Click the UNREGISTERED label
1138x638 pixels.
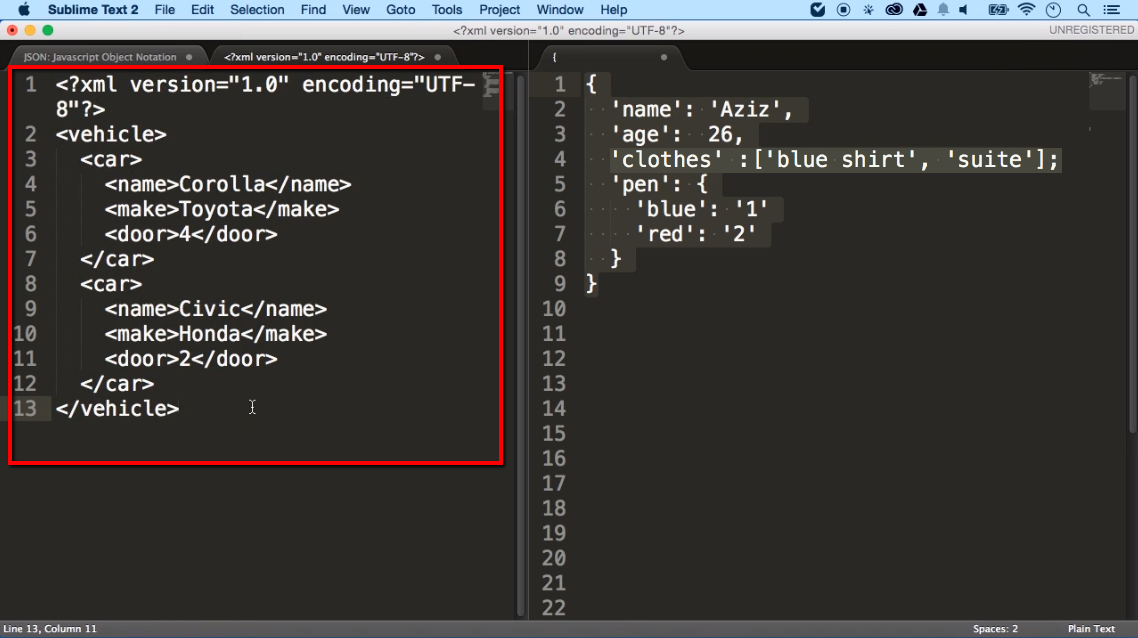(1094, 29)
